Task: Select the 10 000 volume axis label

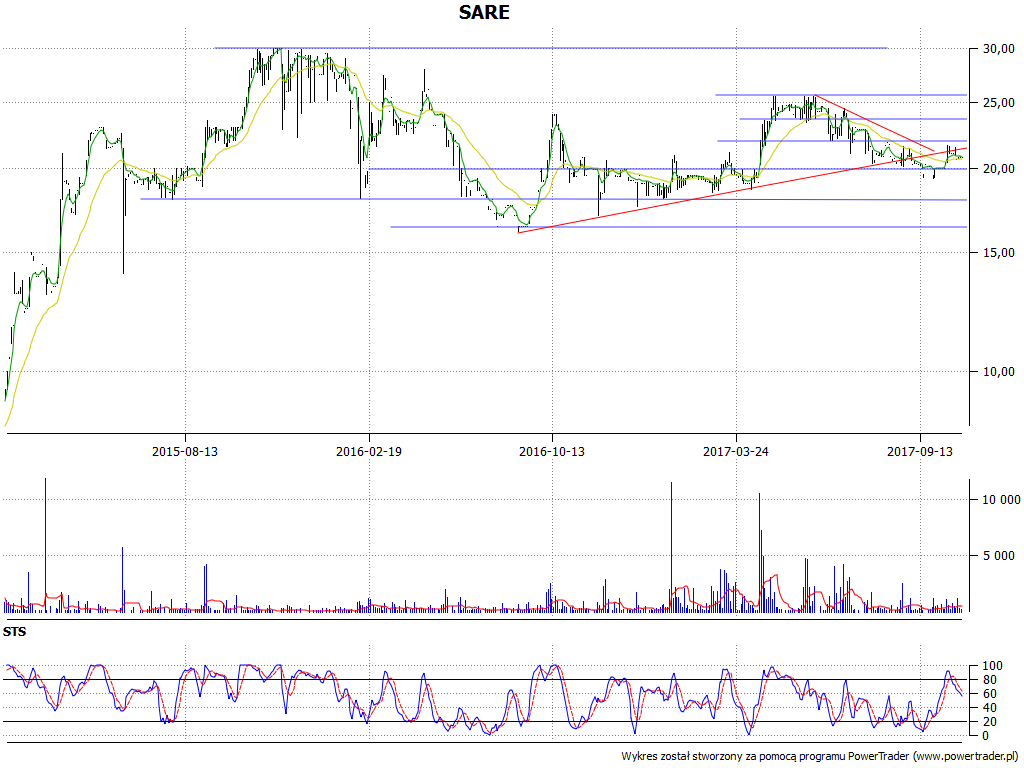Action: tap(1001, 500)
